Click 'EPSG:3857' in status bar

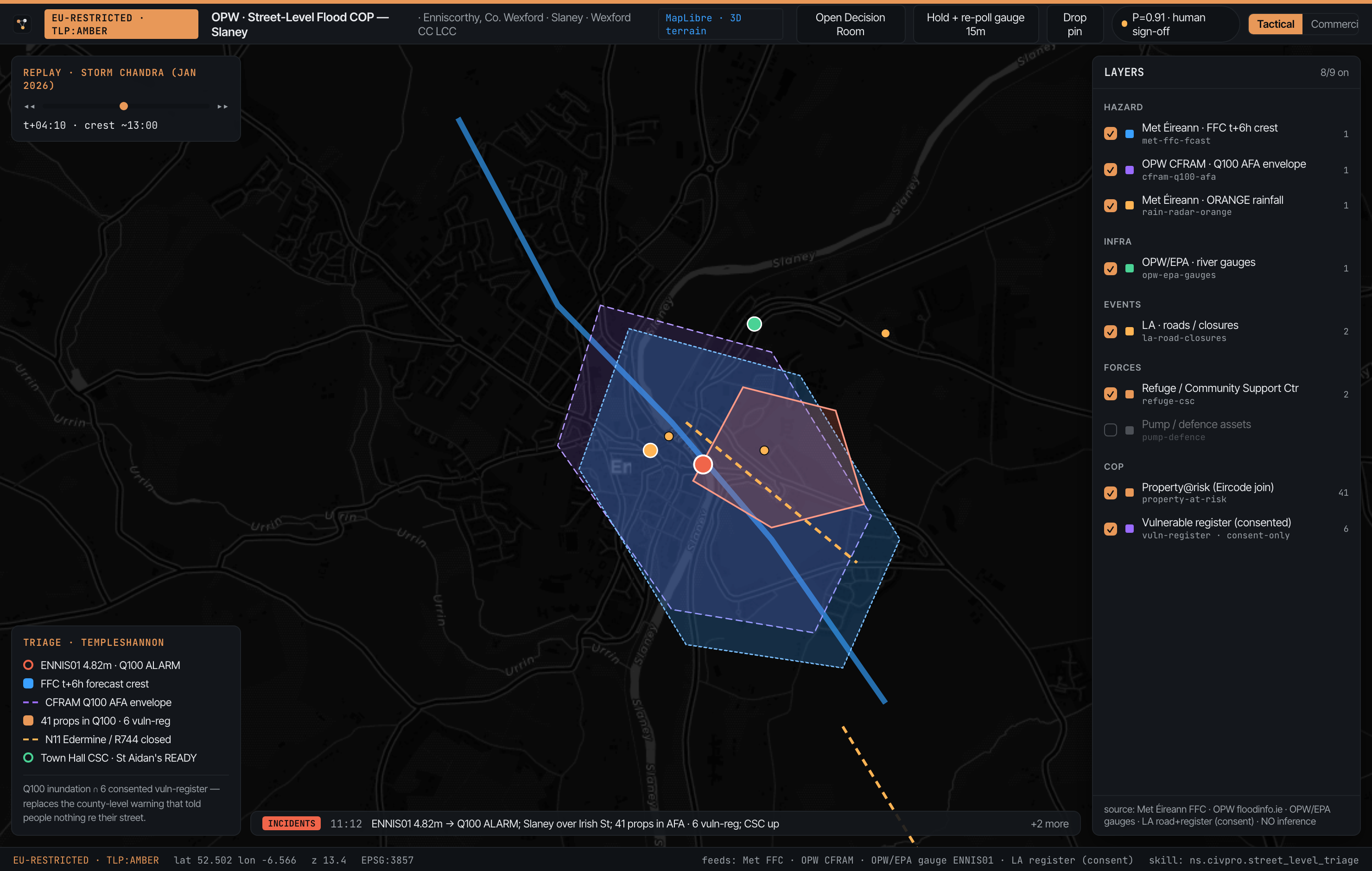coord(387,860)
